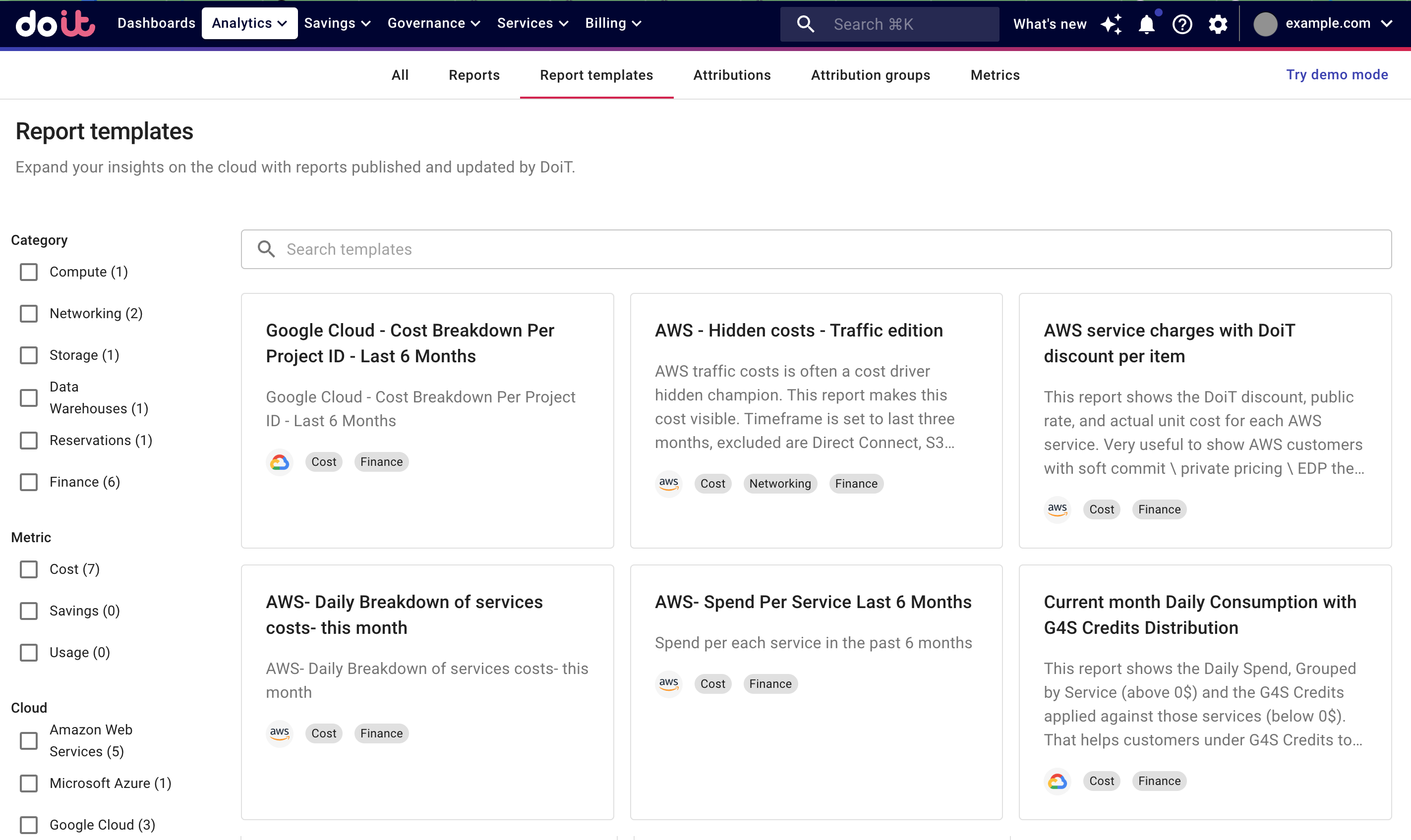Expand the Governance menu
Viewport: 1411px width, 840px height.
(434, 23)
